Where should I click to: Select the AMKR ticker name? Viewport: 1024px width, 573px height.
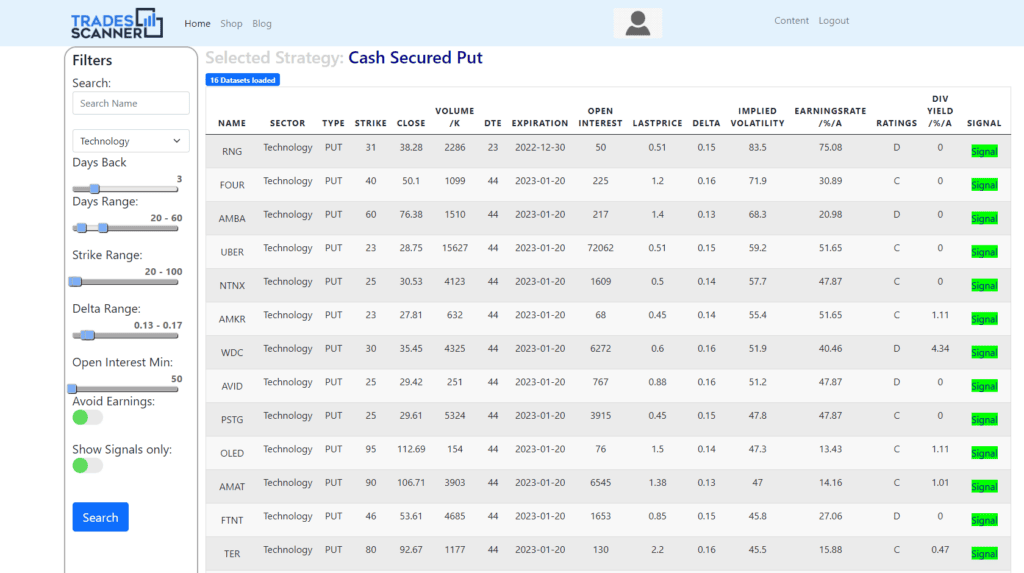232,319
